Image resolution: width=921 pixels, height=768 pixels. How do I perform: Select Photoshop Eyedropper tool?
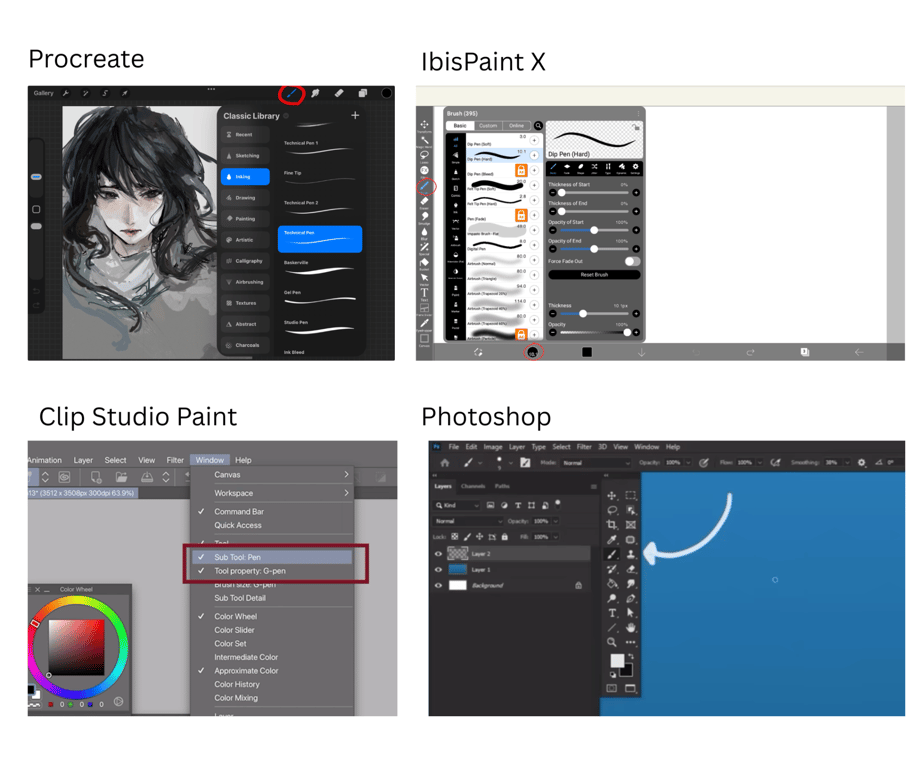(x=611, y=540)
